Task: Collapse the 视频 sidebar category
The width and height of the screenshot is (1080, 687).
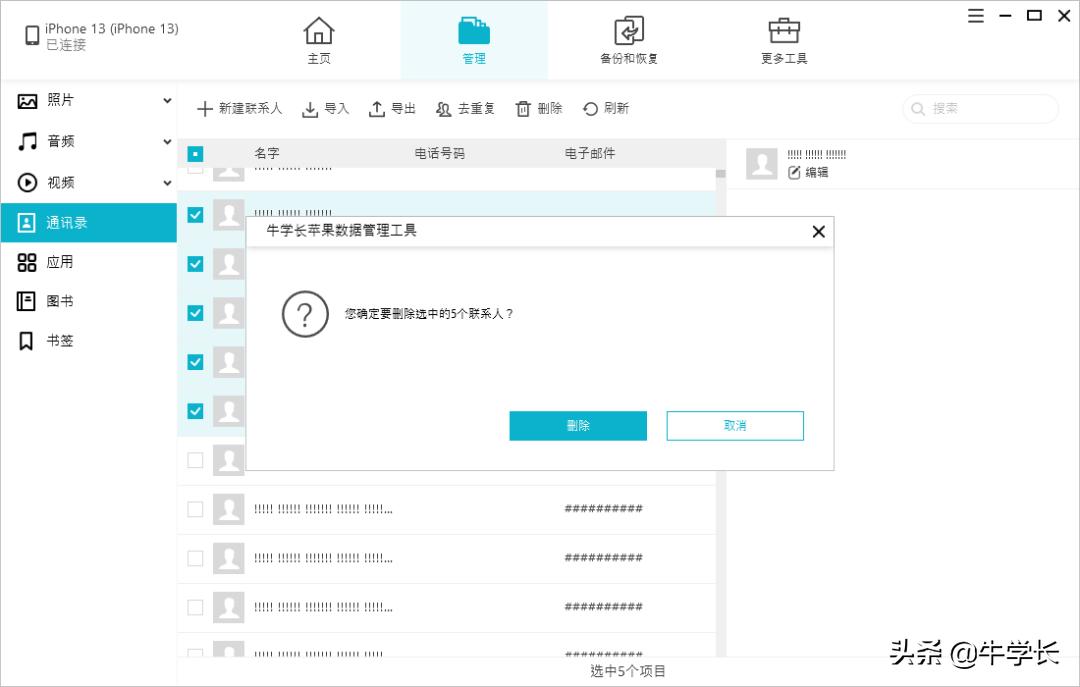Action: (167, 183)
